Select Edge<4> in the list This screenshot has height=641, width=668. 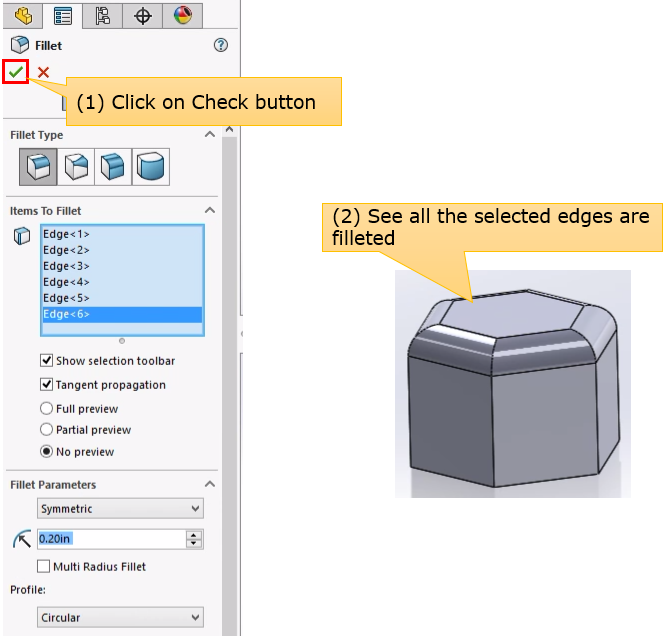[x=122, y=282]
